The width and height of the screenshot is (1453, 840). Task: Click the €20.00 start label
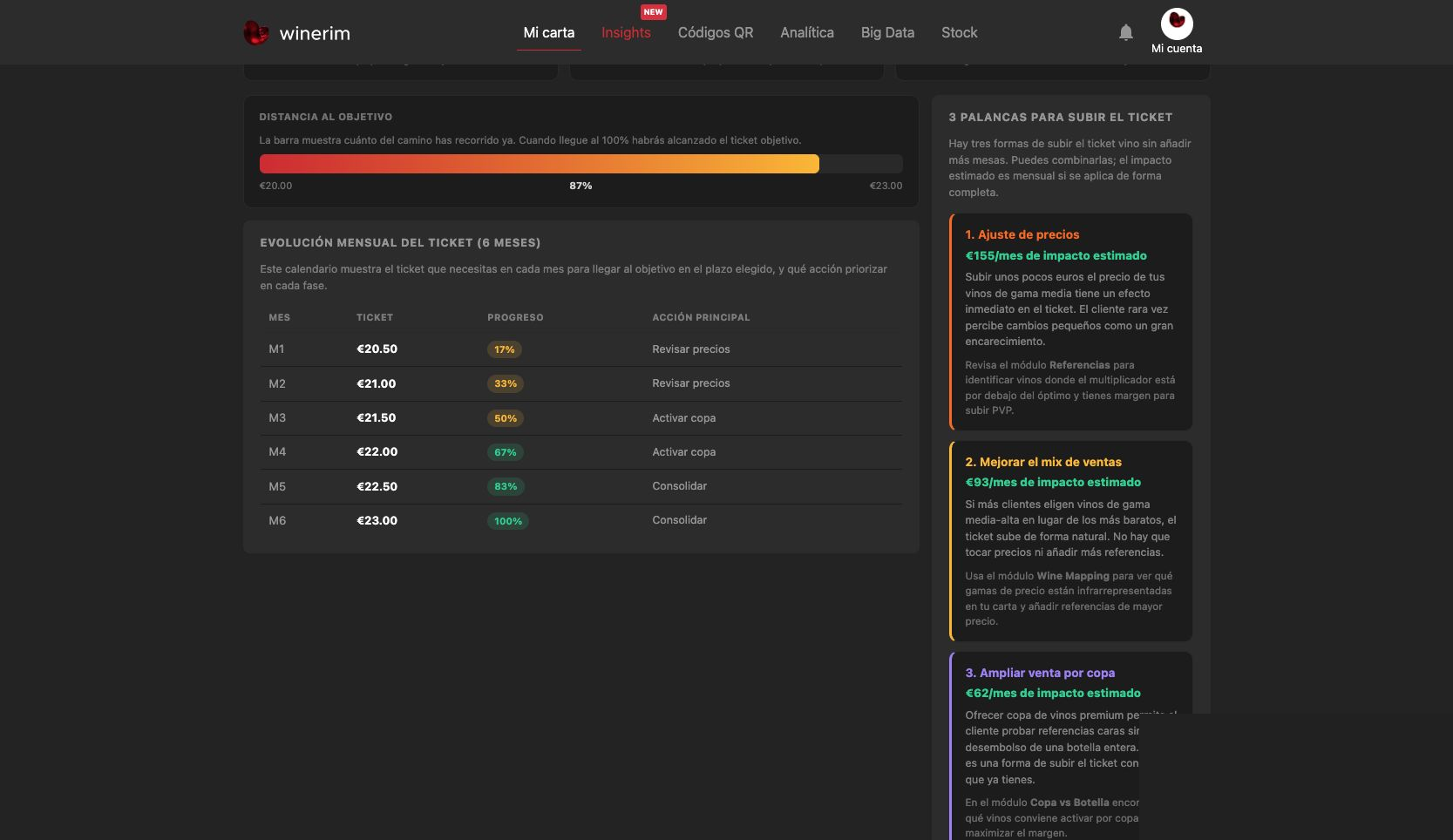275,186
